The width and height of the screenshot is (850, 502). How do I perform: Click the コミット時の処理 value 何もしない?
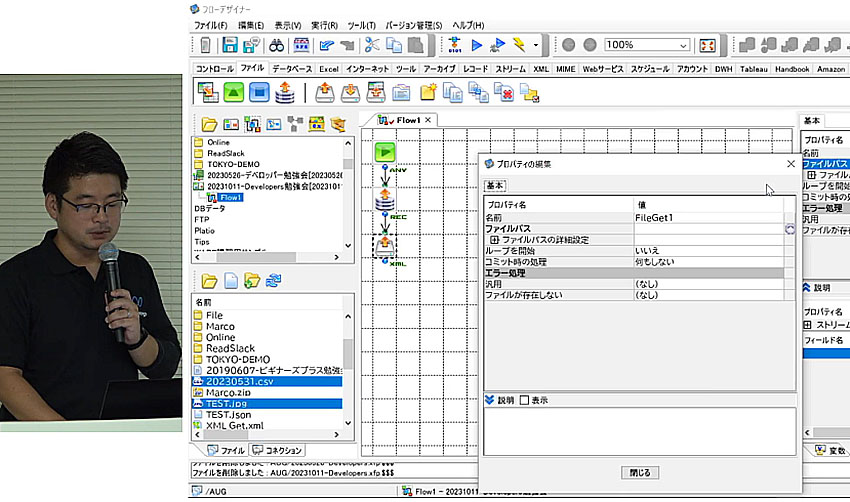point(709,262)
